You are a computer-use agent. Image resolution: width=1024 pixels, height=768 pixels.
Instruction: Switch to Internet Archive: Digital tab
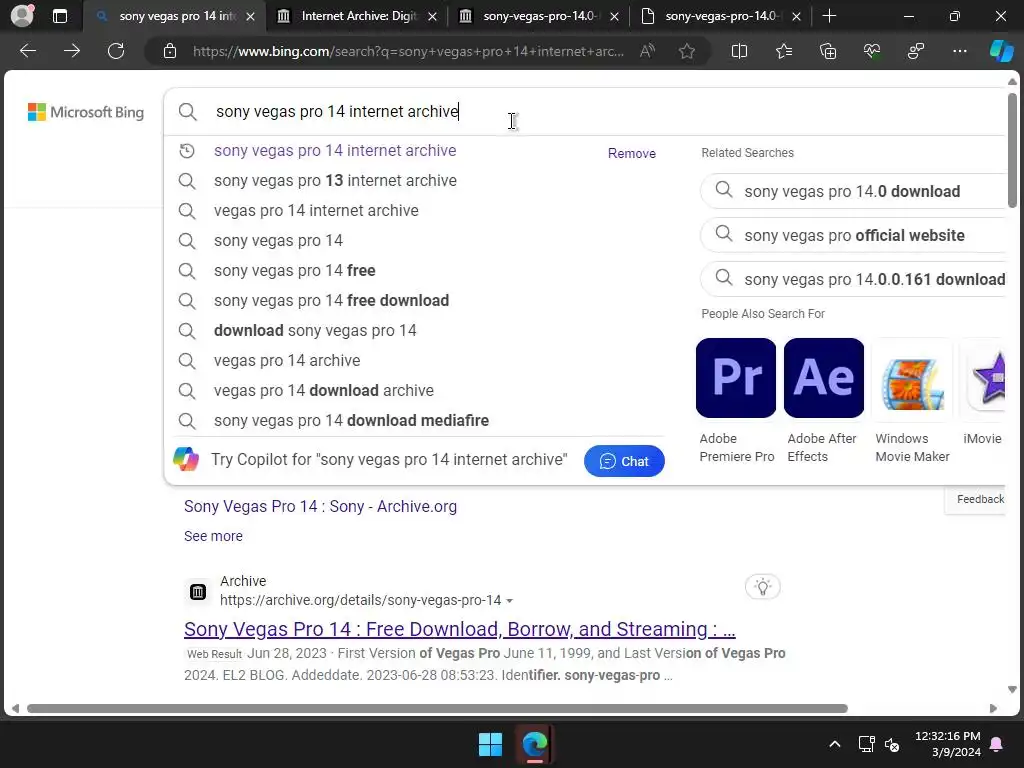357,16
